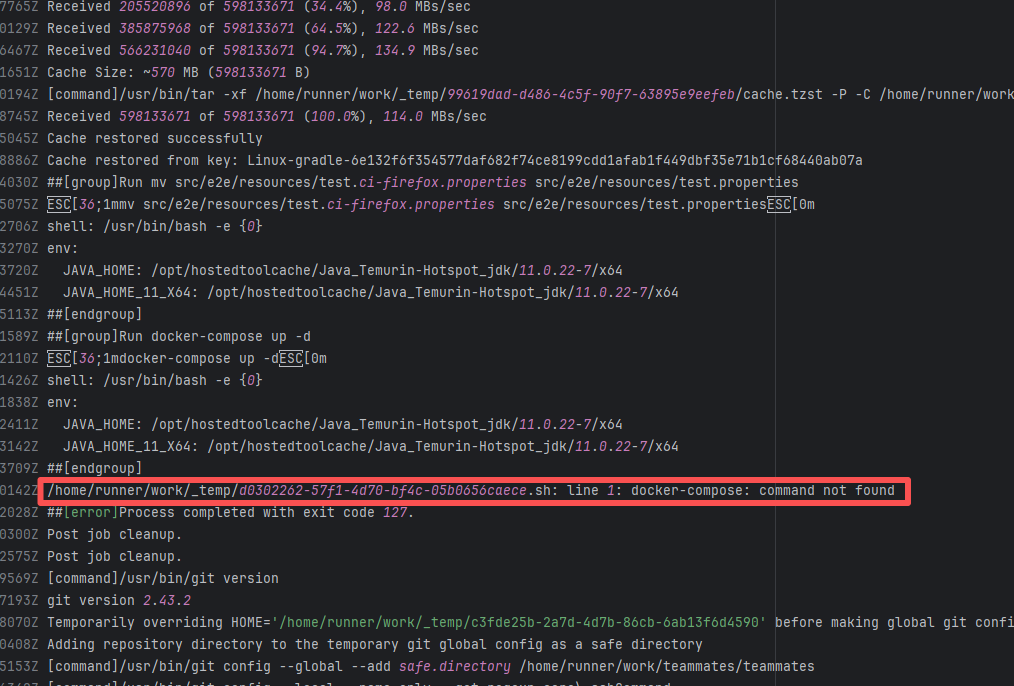Click the '[command]/usr/bin/git version' line

[162, 578]
